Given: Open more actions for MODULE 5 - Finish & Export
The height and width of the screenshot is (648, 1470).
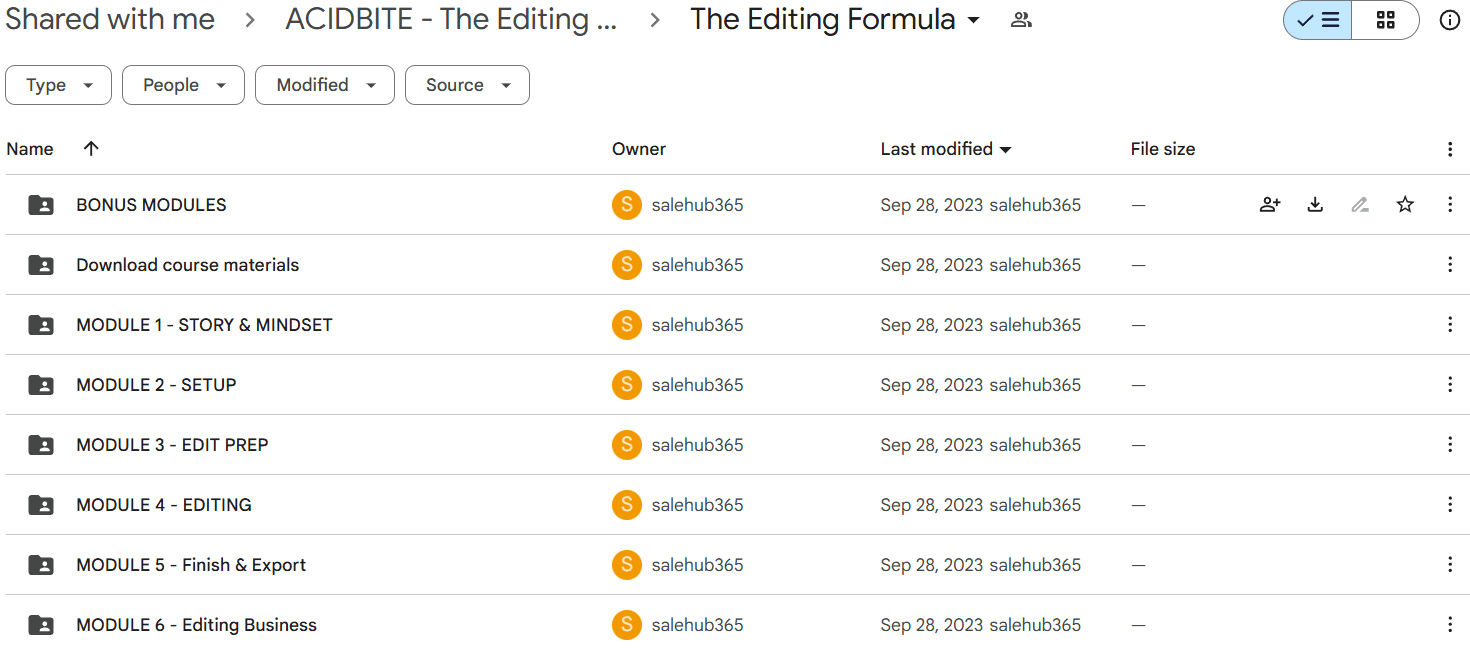Looking at the screenshot, I should pyautogui.click(x=1450, y=565).
